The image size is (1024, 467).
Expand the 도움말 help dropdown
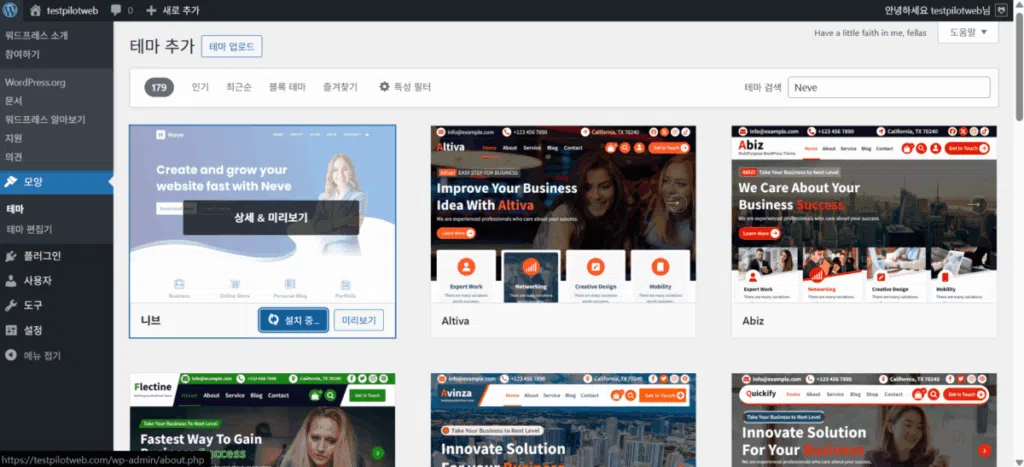[968, 32]
